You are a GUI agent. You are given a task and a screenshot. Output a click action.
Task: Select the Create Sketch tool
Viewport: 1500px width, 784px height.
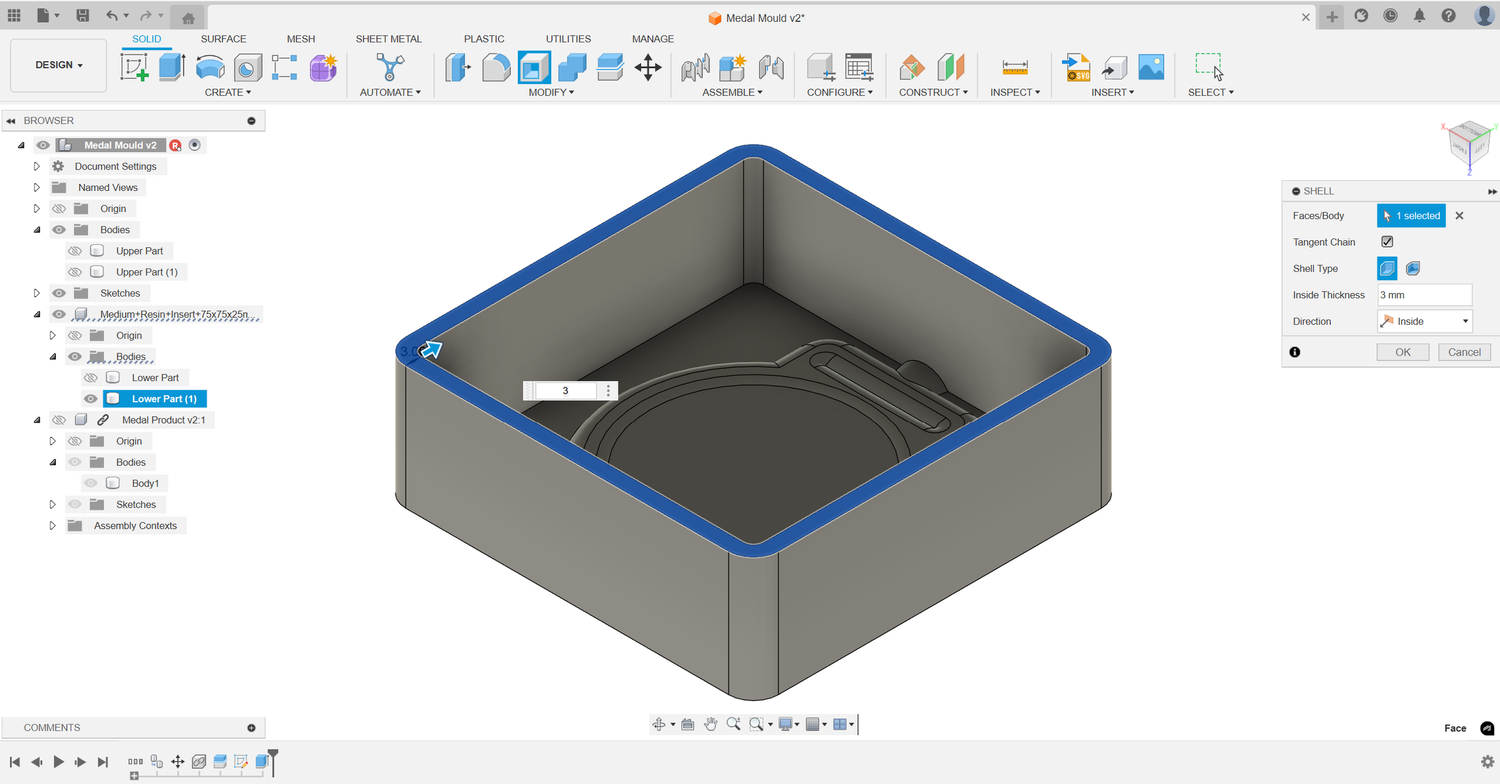[x=135, y=67]
